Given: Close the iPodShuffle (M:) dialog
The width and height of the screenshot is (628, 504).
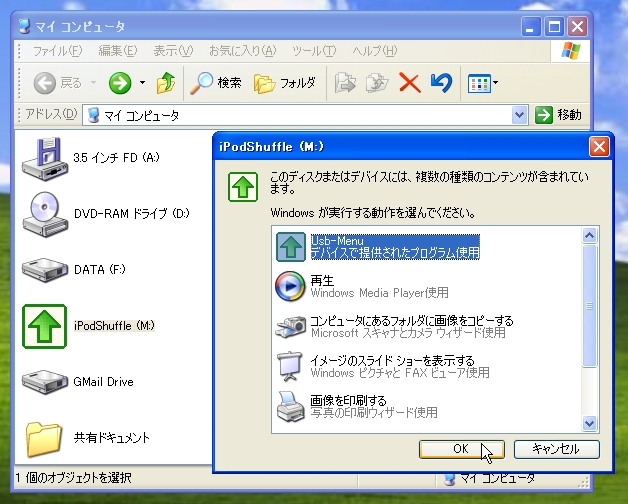Looking at the screenshot, I should pos(599,147).
